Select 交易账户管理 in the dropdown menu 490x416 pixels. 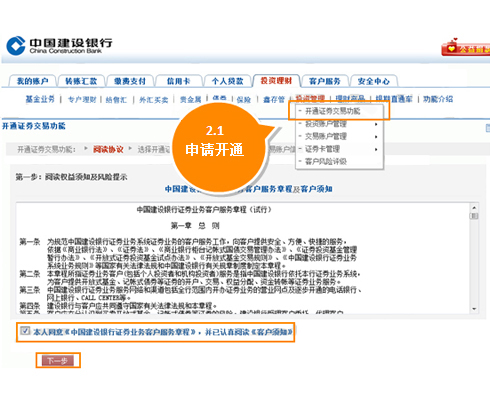[x=326, y=136]
